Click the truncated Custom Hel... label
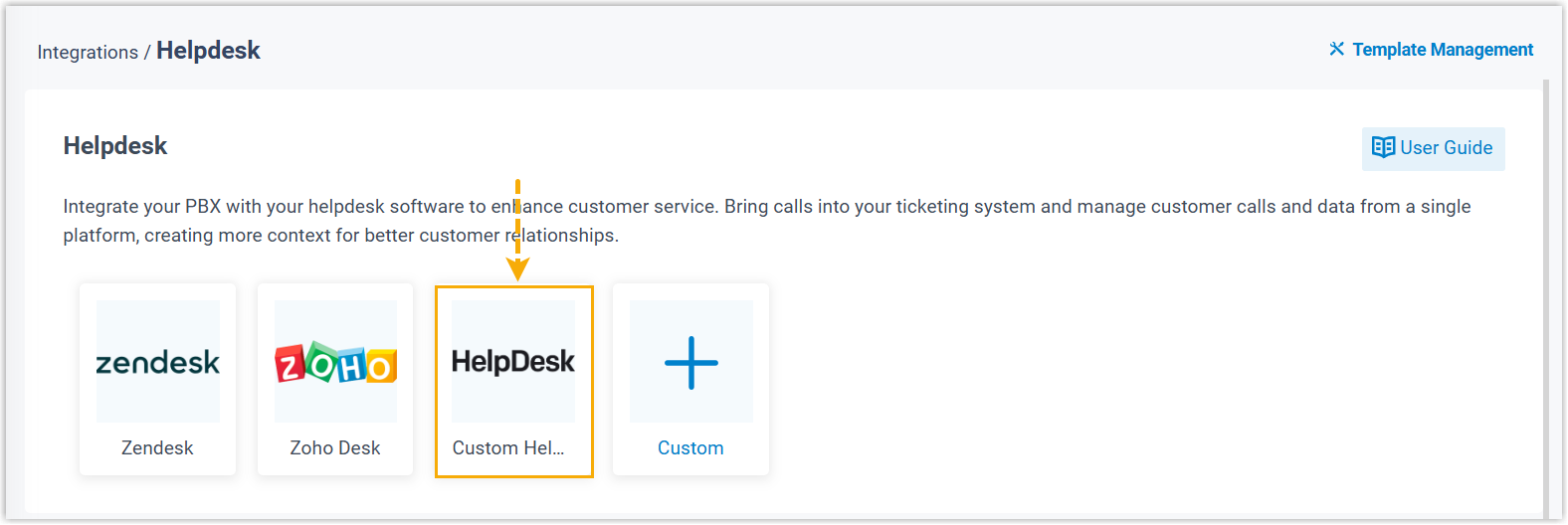1568x525 pixels. pos(507,448)
